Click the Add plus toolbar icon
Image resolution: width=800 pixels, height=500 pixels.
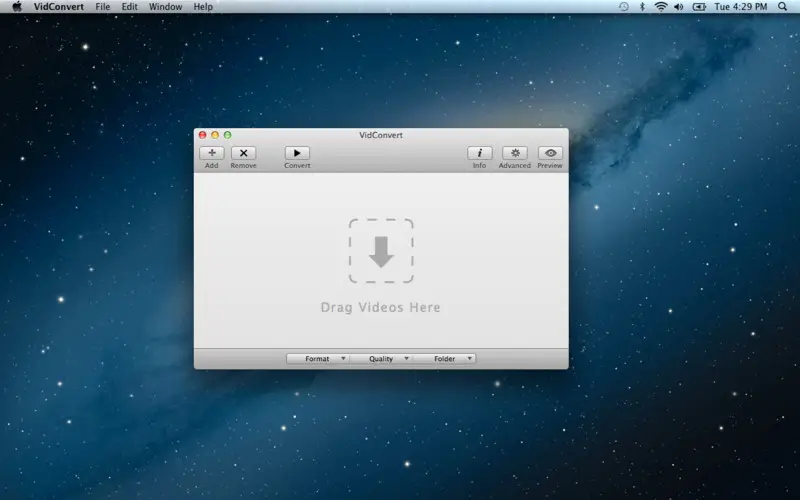212,153
